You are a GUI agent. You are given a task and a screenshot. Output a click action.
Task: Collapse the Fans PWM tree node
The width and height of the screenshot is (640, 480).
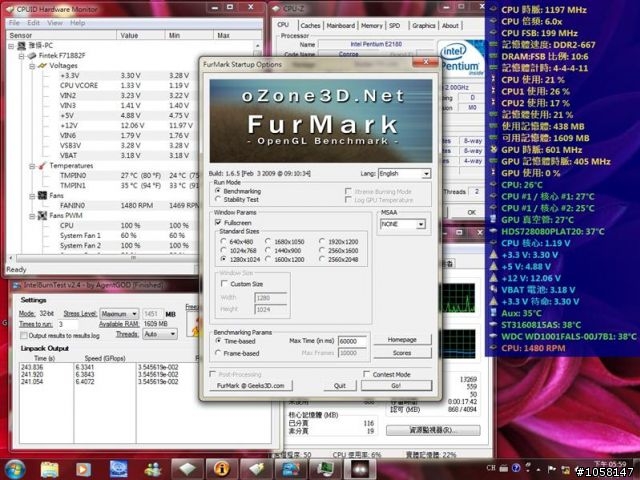coord(32,216)
